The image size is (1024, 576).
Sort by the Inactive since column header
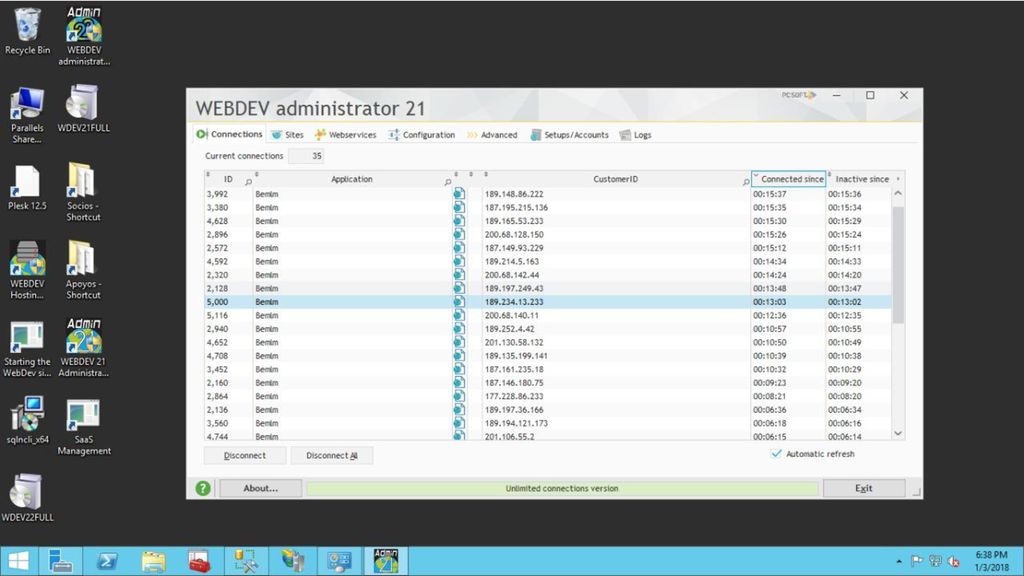click(x=862, y=179)
